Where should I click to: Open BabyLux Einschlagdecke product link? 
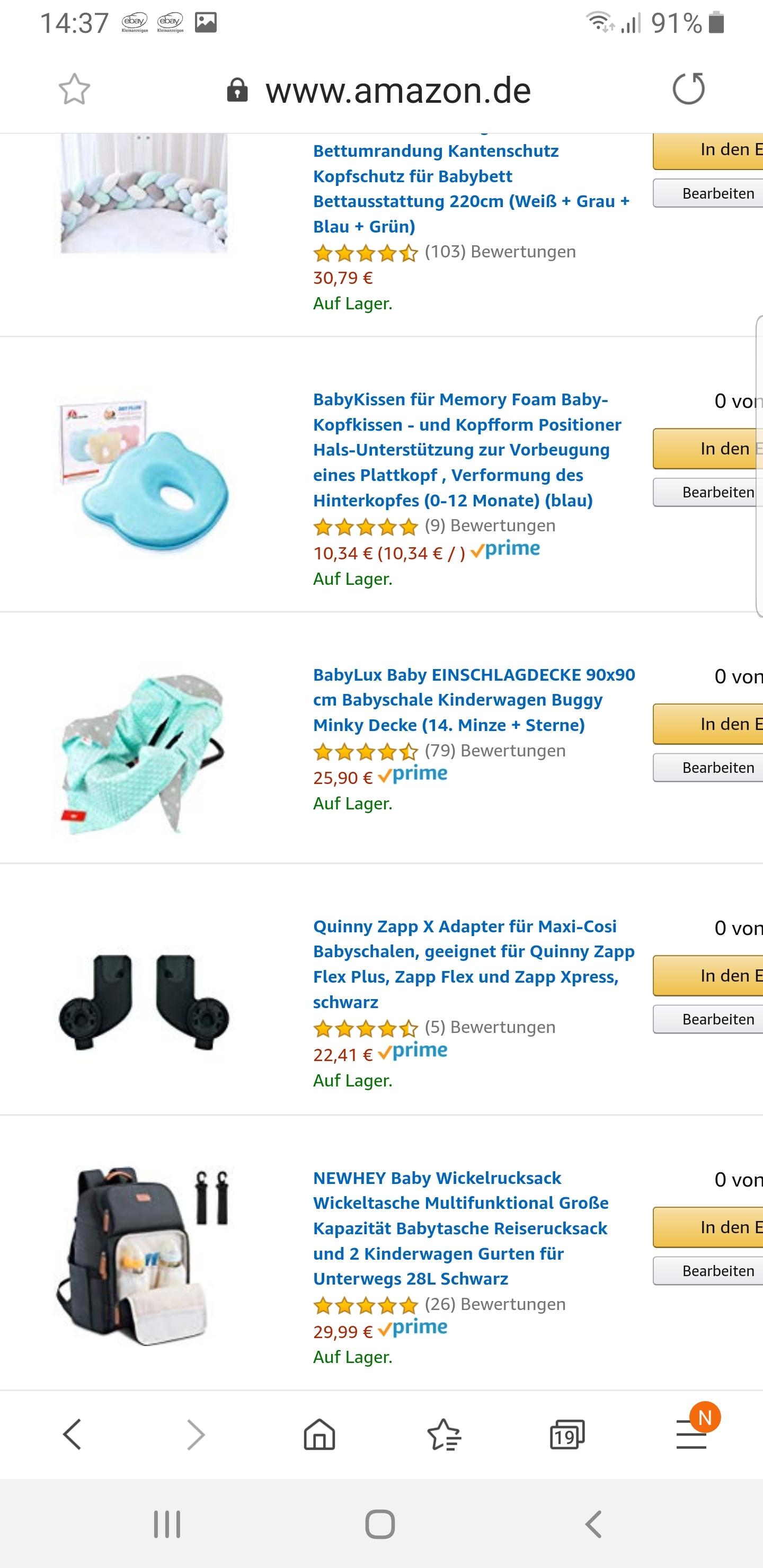474,700
